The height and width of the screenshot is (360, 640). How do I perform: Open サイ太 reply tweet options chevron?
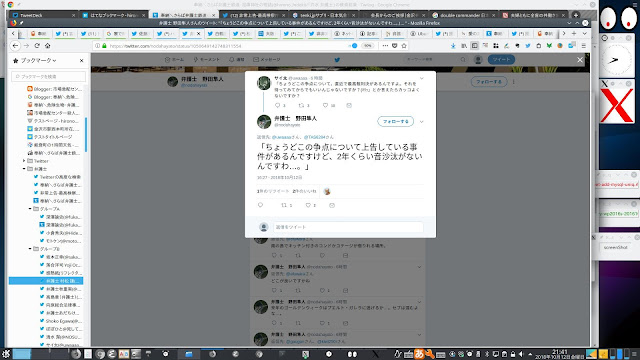(x=422, y=78)
